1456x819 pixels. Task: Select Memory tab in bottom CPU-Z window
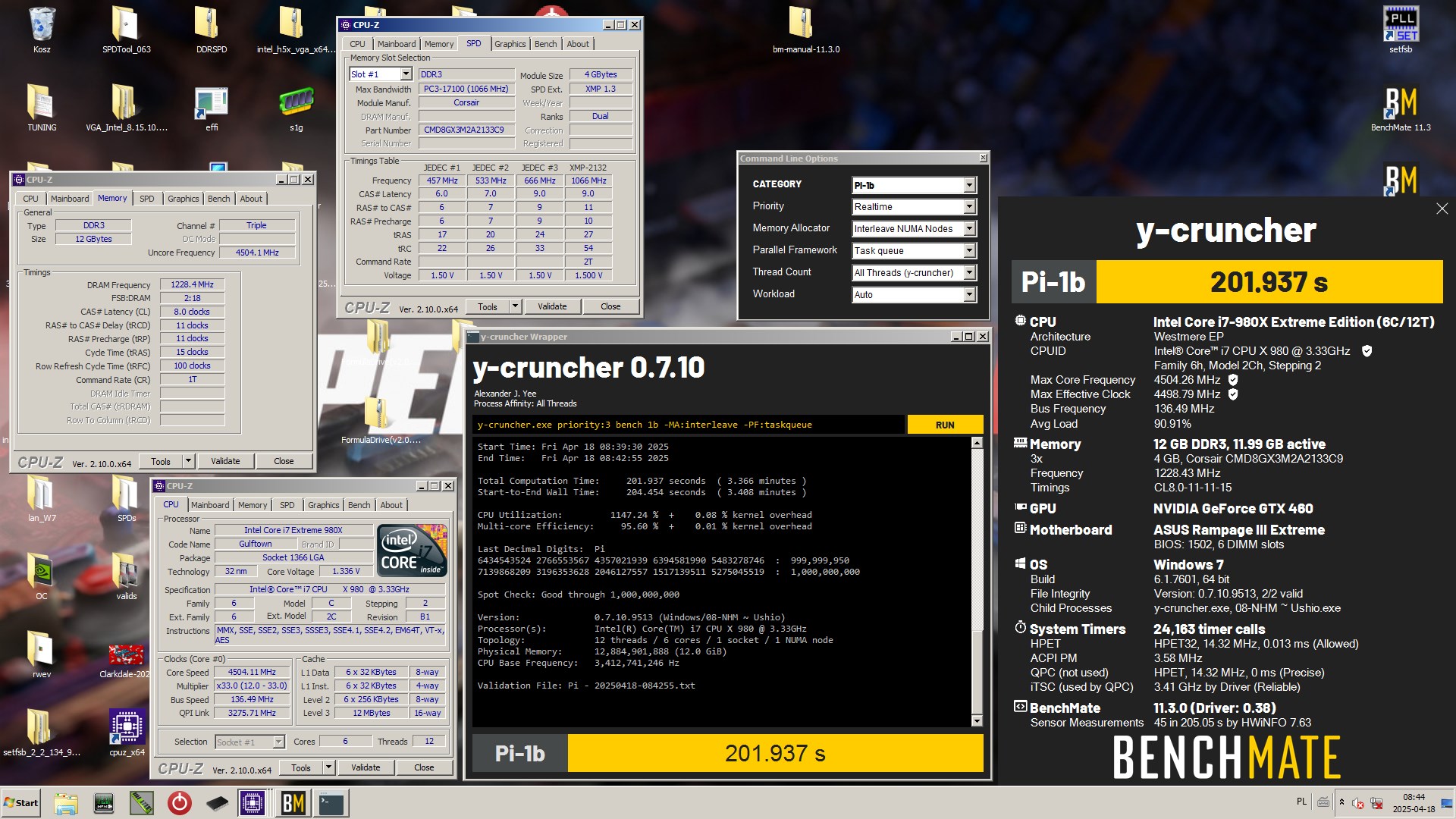tap(253, 505)
